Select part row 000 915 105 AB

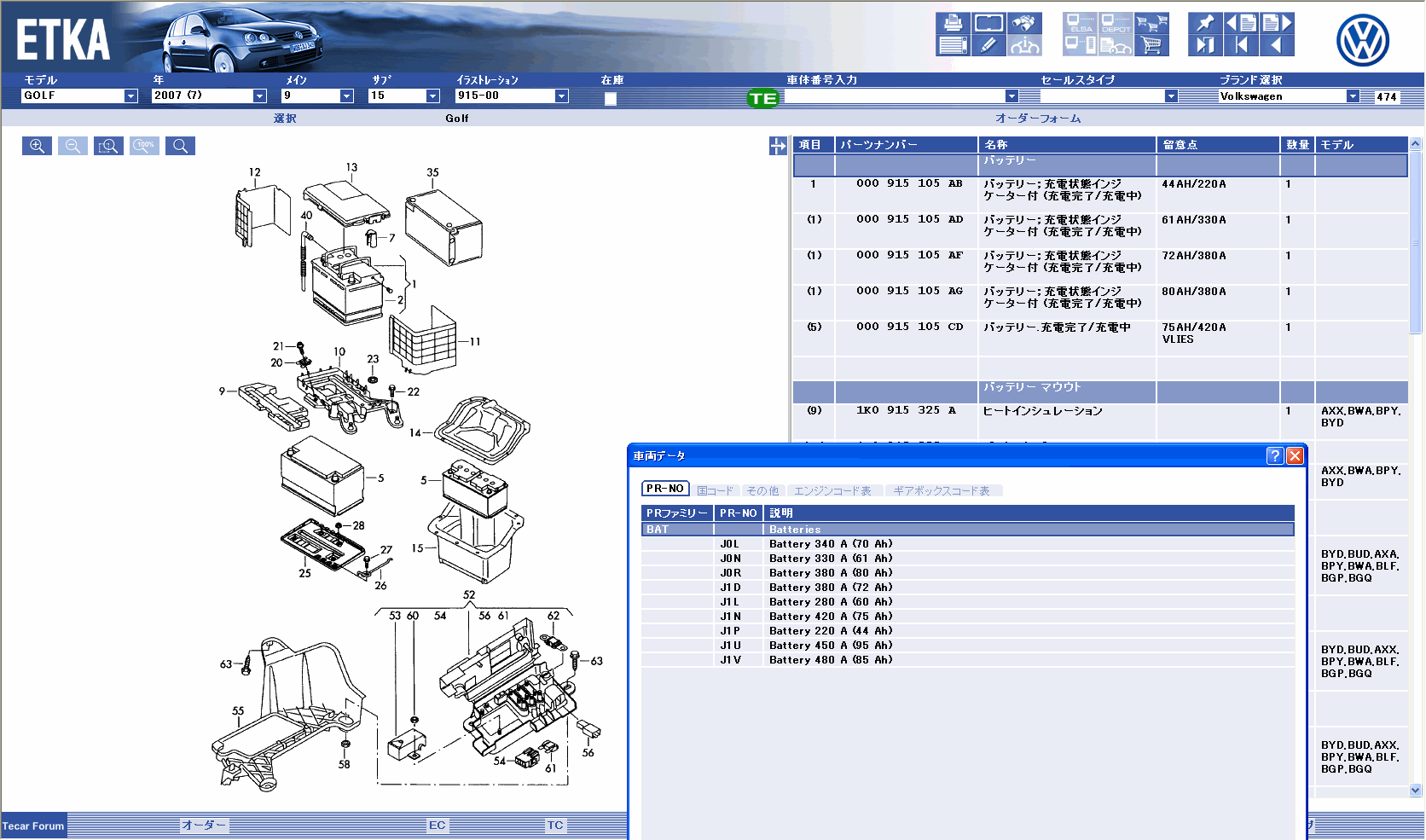coord(1101,194)
